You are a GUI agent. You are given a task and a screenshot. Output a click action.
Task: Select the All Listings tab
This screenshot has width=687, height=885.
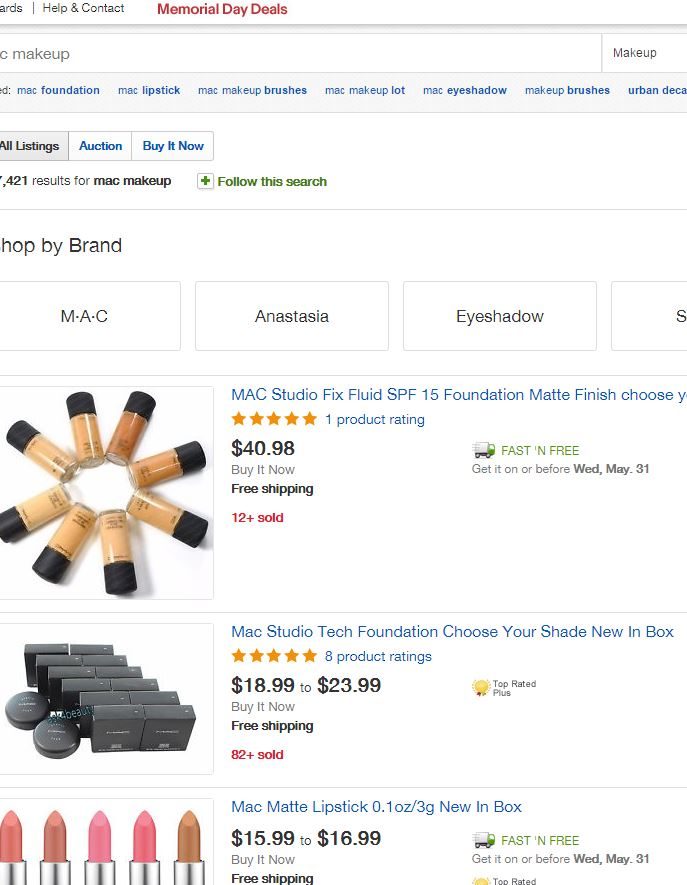(31, 146)
